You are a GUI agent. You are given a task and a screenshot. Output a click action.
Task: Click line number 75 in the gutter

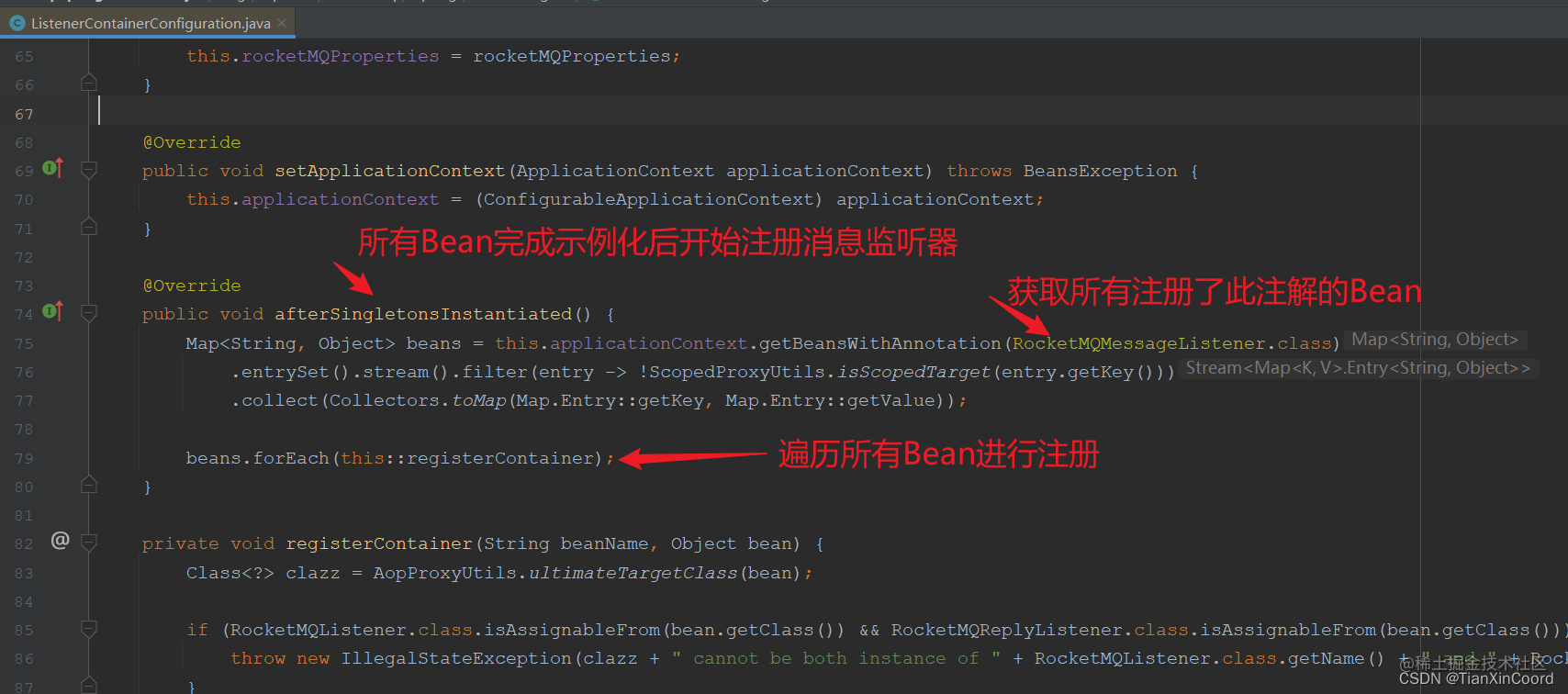point(24,343)
